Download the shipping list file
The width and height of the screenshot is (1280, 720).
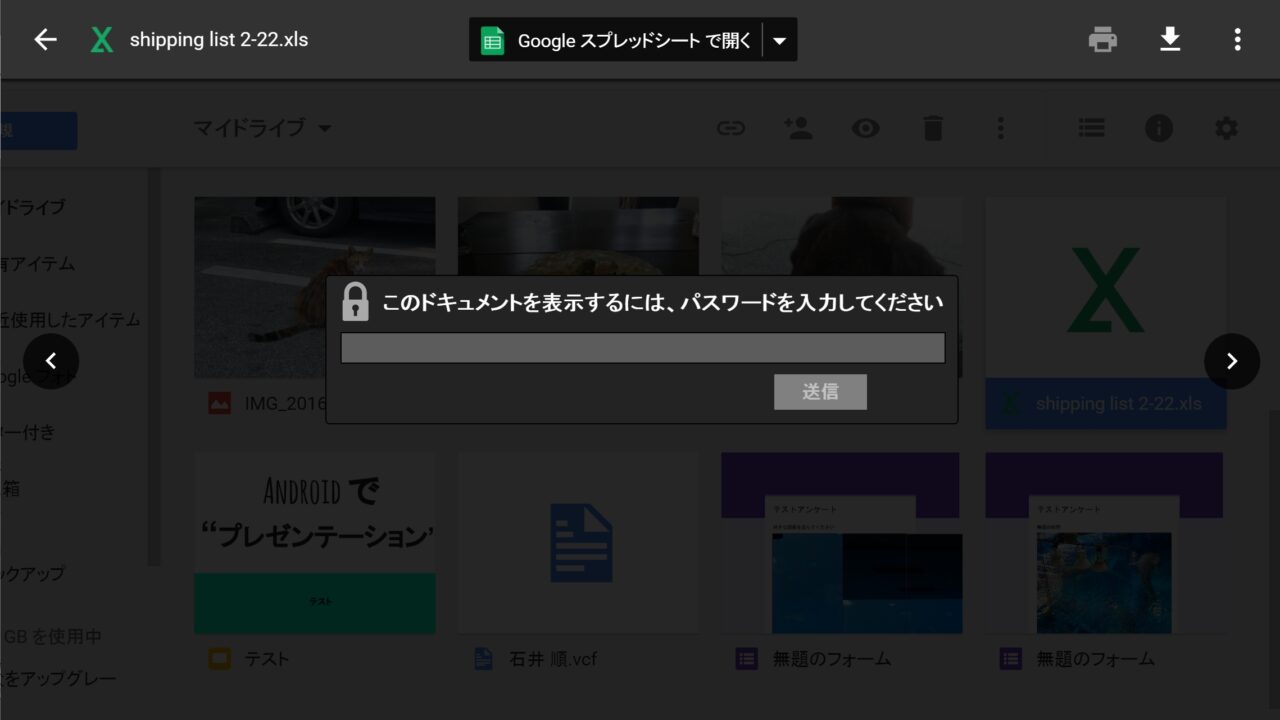click(x=1170, y=40)
